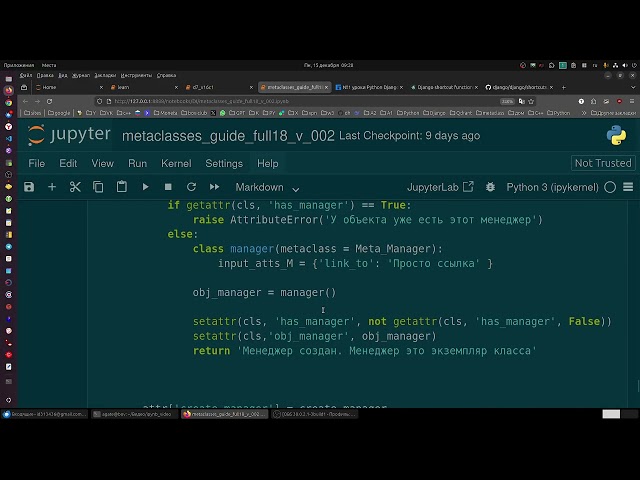Screen dimensions: 640x480
Task: Open the Firefox Справка menu
Action: coord(166,75)
